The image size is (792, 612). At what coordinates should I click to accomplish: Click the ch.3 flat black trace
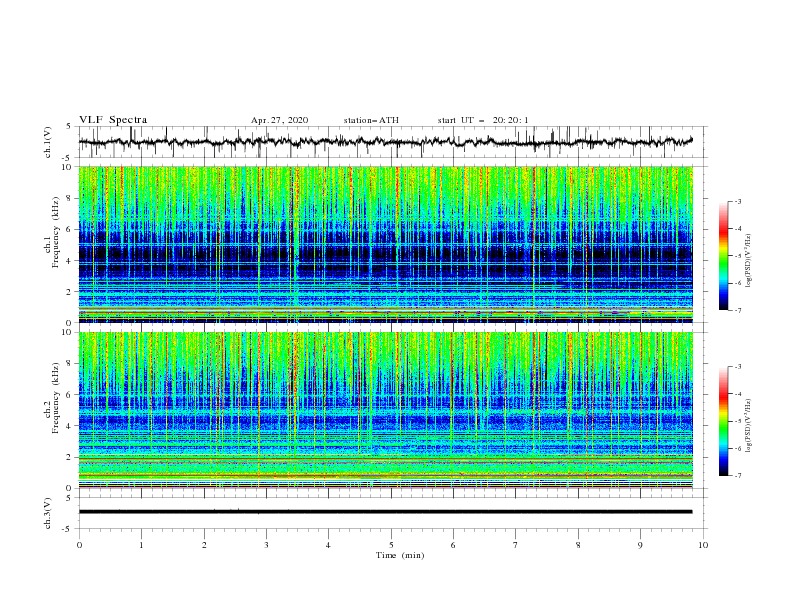(385, 512)
